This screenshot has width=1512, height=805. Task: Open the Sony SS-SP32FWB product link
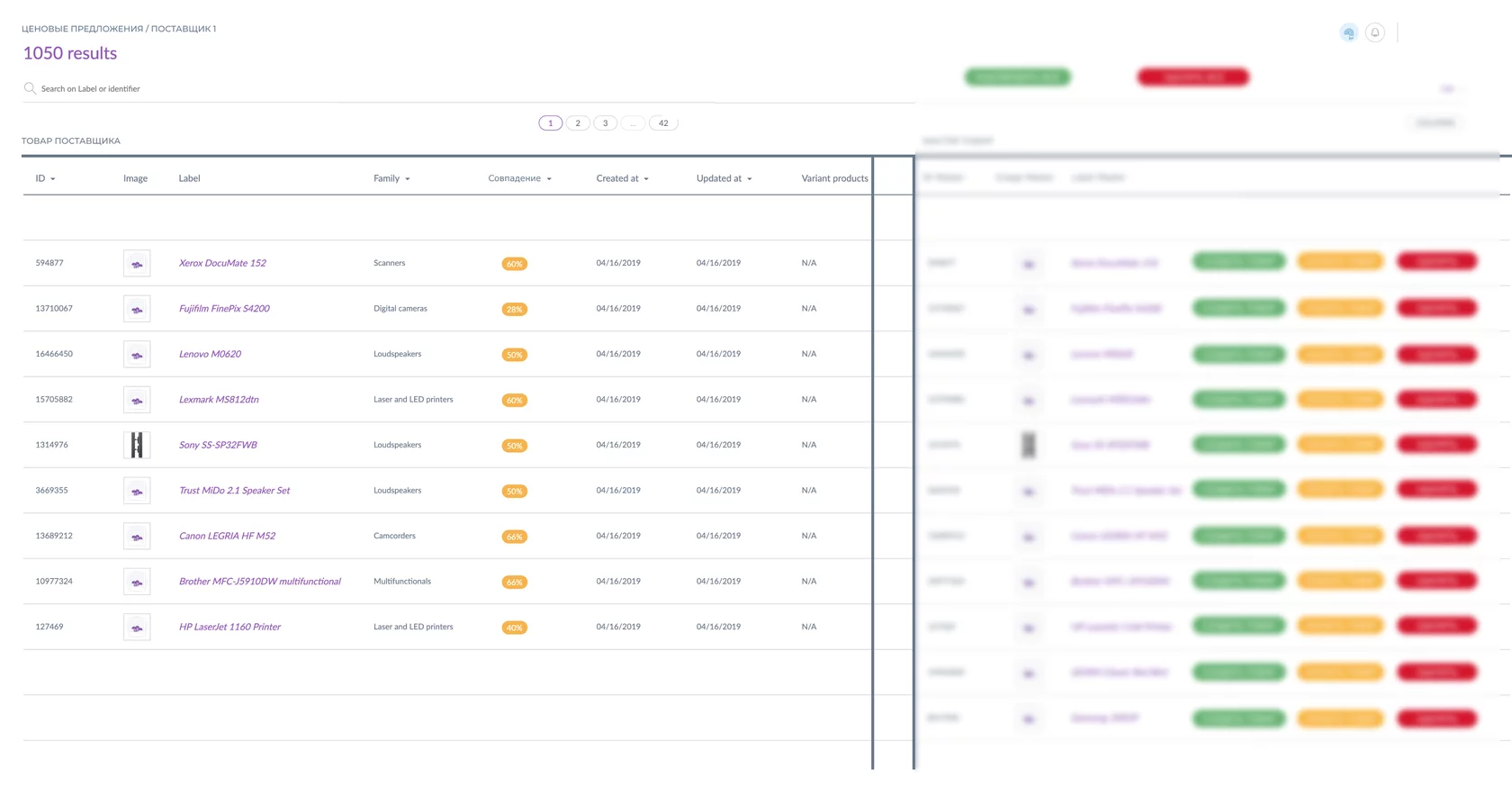click(218, 445)
